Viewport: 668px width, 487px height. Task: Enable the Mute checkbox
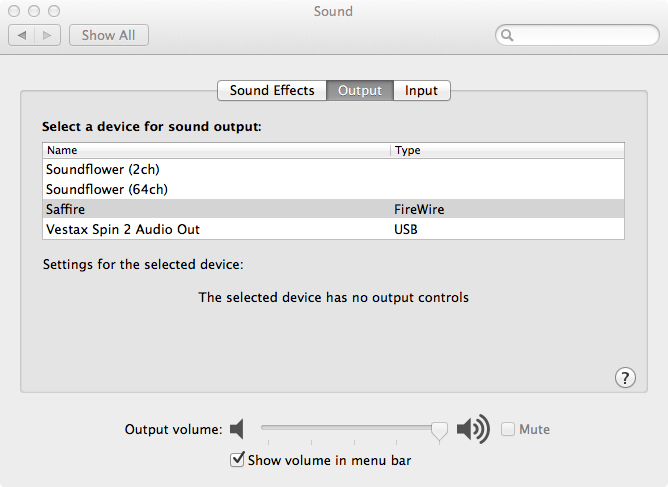[508, 430]
